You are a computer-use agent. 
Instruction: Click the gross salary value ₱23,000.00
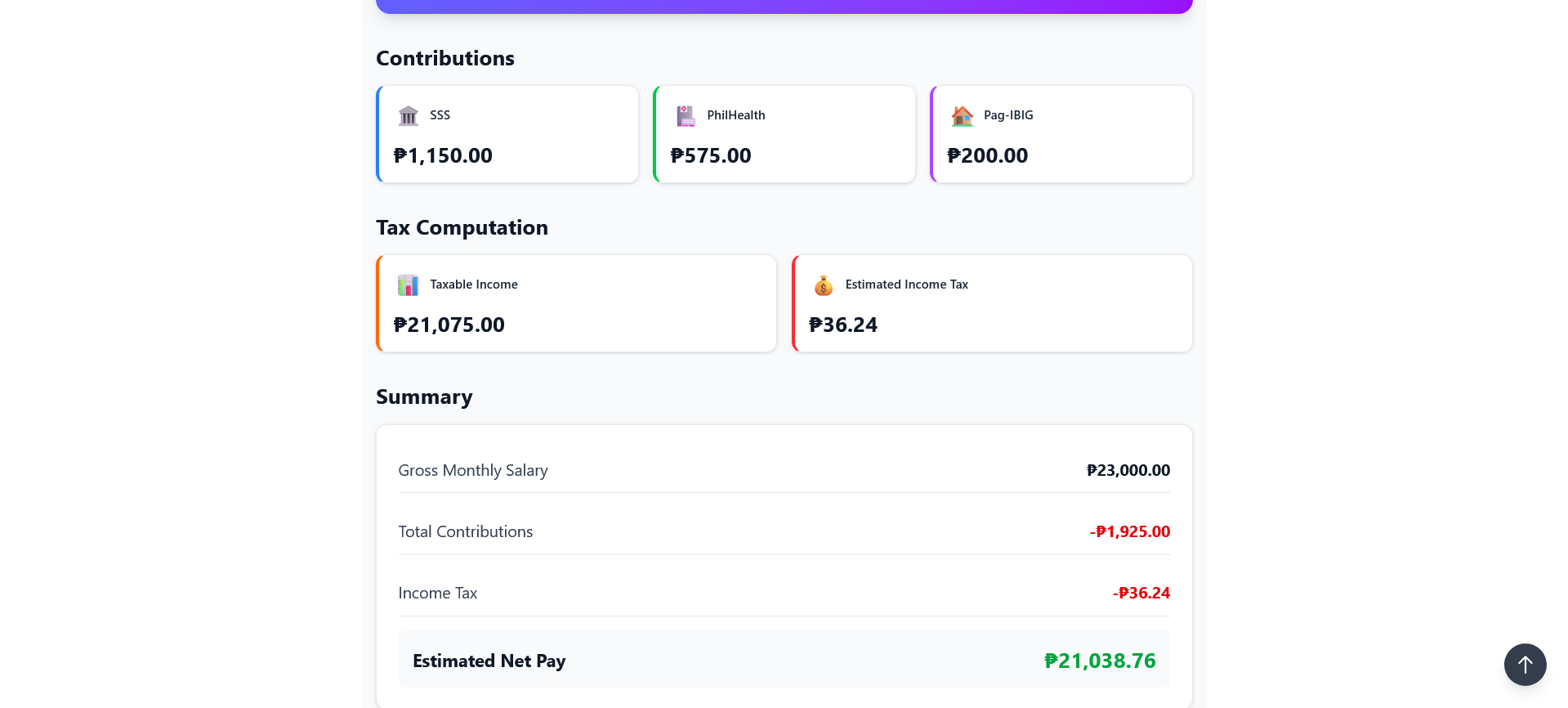pyautogui.click(x=1128, y=470)
